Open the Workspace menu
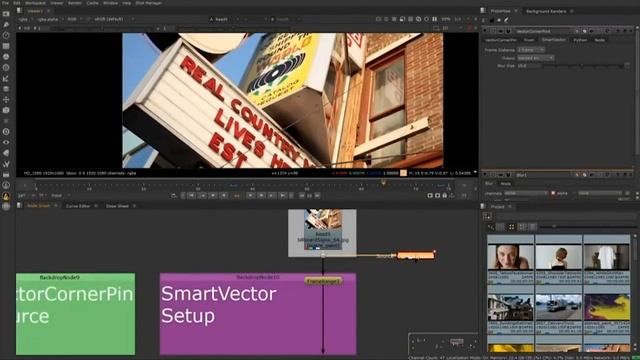This screenshot has height=360, width=640. pyautogui.click(x=36, y=3)
